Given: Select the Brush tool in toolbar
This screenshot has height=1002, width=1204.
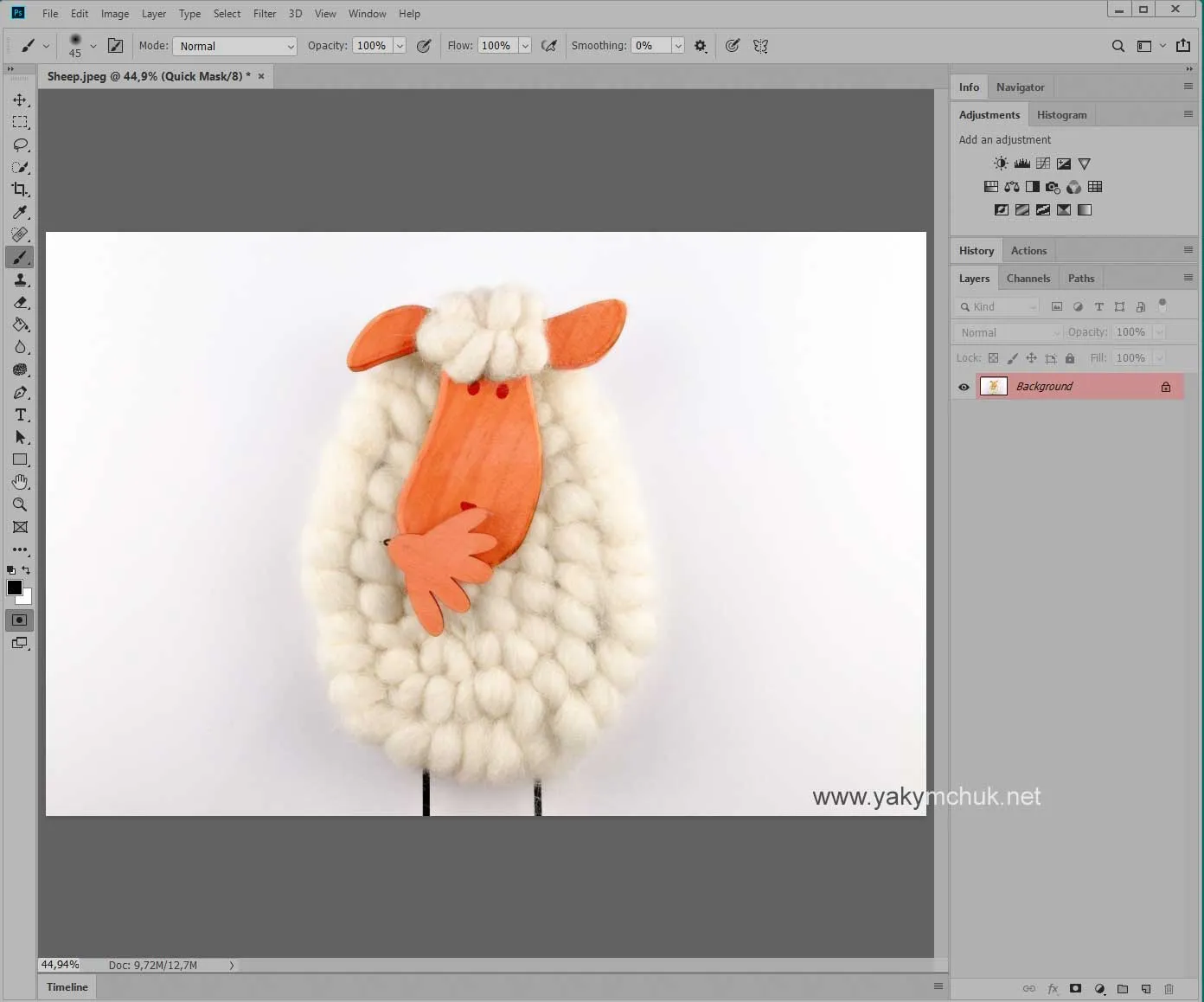Looking at the screenshot, I should (20, 257).
